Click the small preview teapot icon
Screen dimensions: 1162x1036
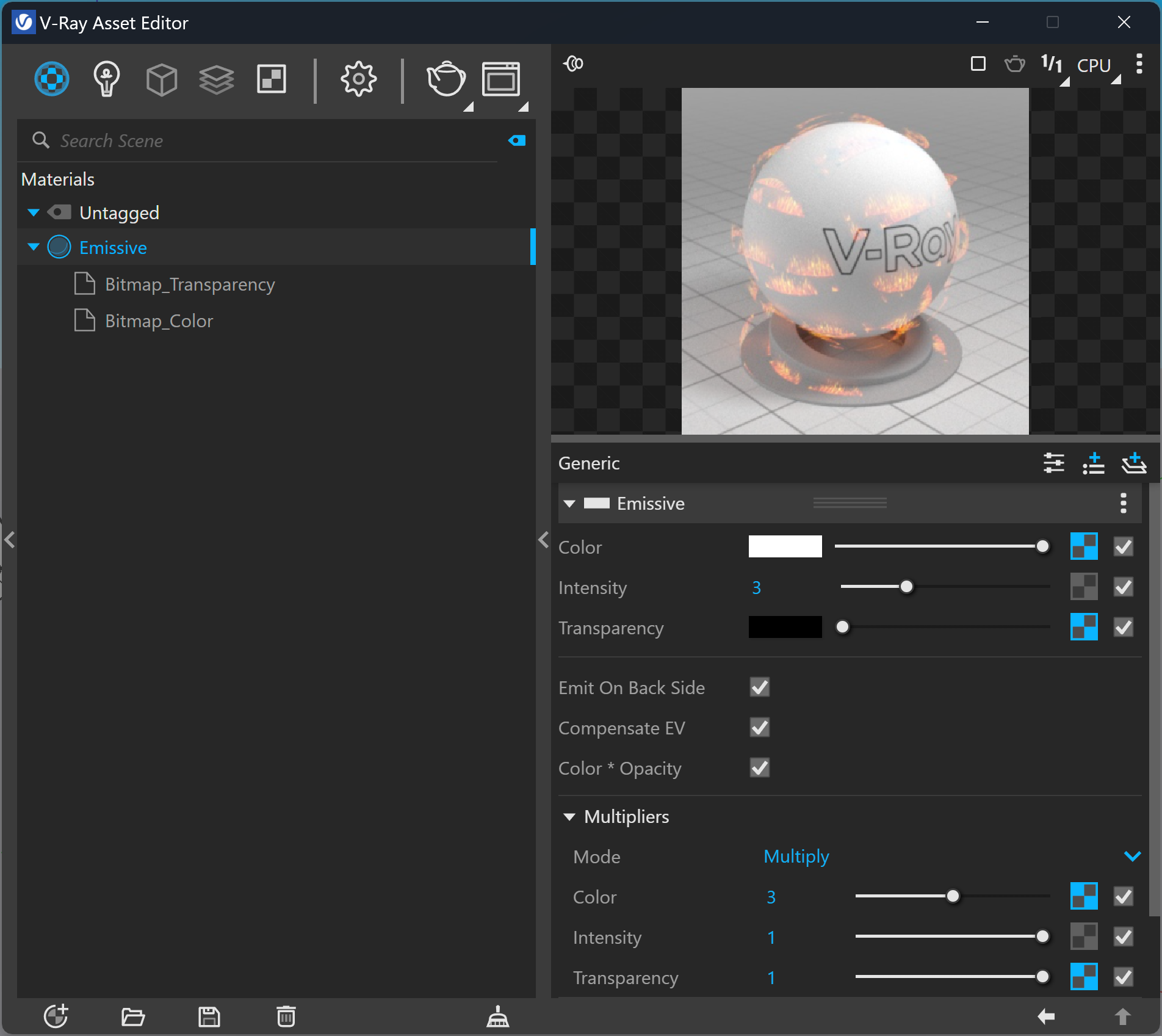pyautogui.click(x=1014, y=63)
